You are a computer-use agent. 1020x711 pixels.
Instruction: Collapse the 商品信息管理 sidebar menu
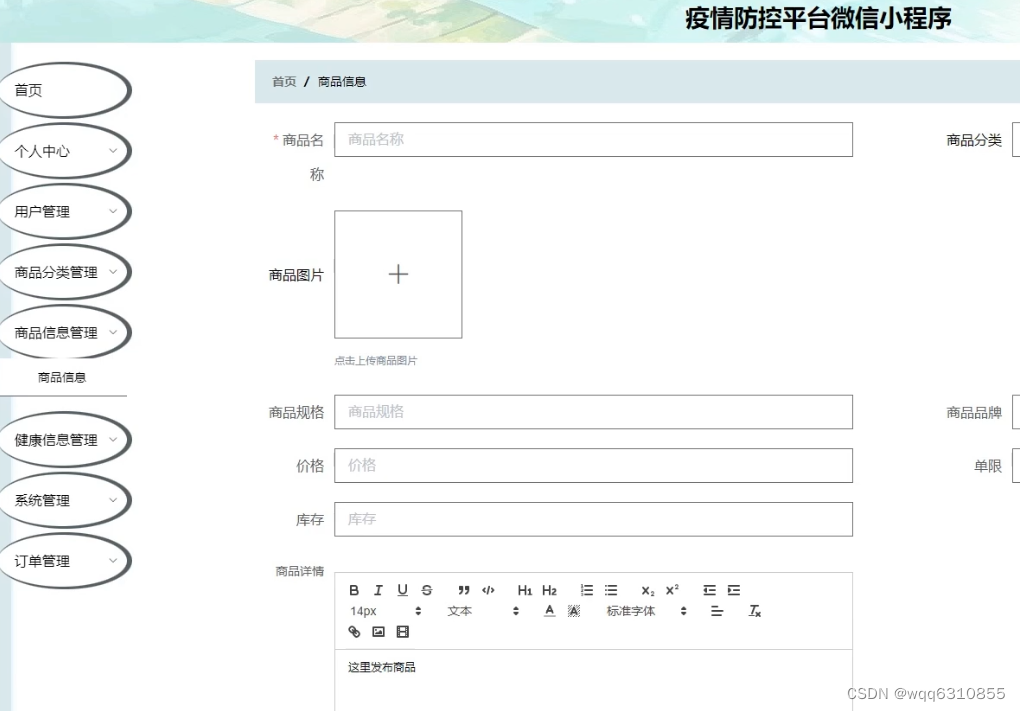point(64,332)
